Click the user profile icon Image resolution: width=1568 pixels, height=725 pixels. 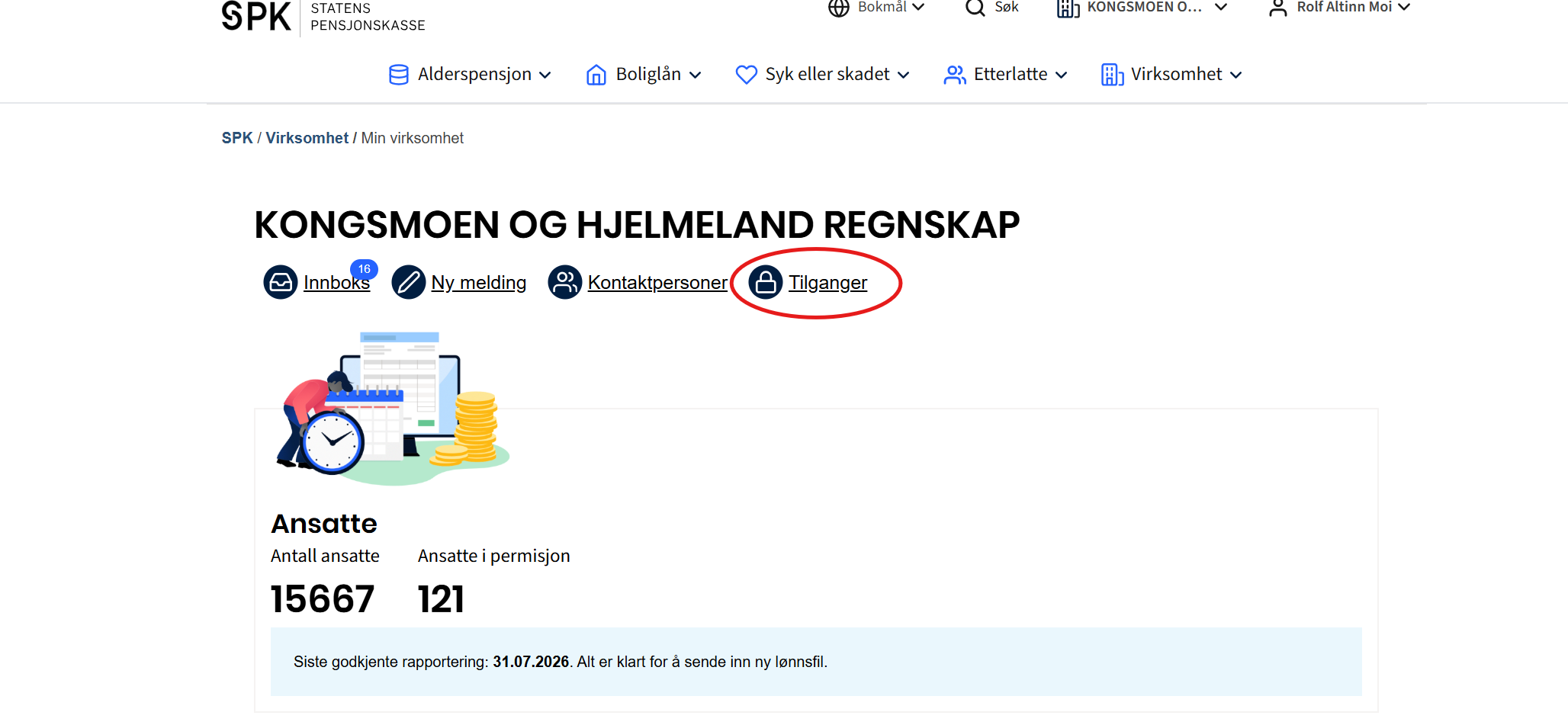coord(1278,8)
